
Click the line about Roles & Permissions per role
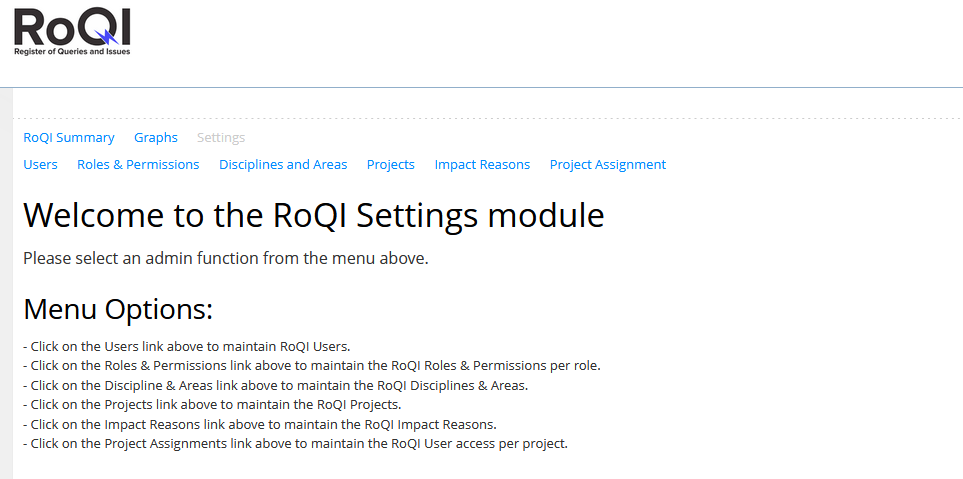312,366
